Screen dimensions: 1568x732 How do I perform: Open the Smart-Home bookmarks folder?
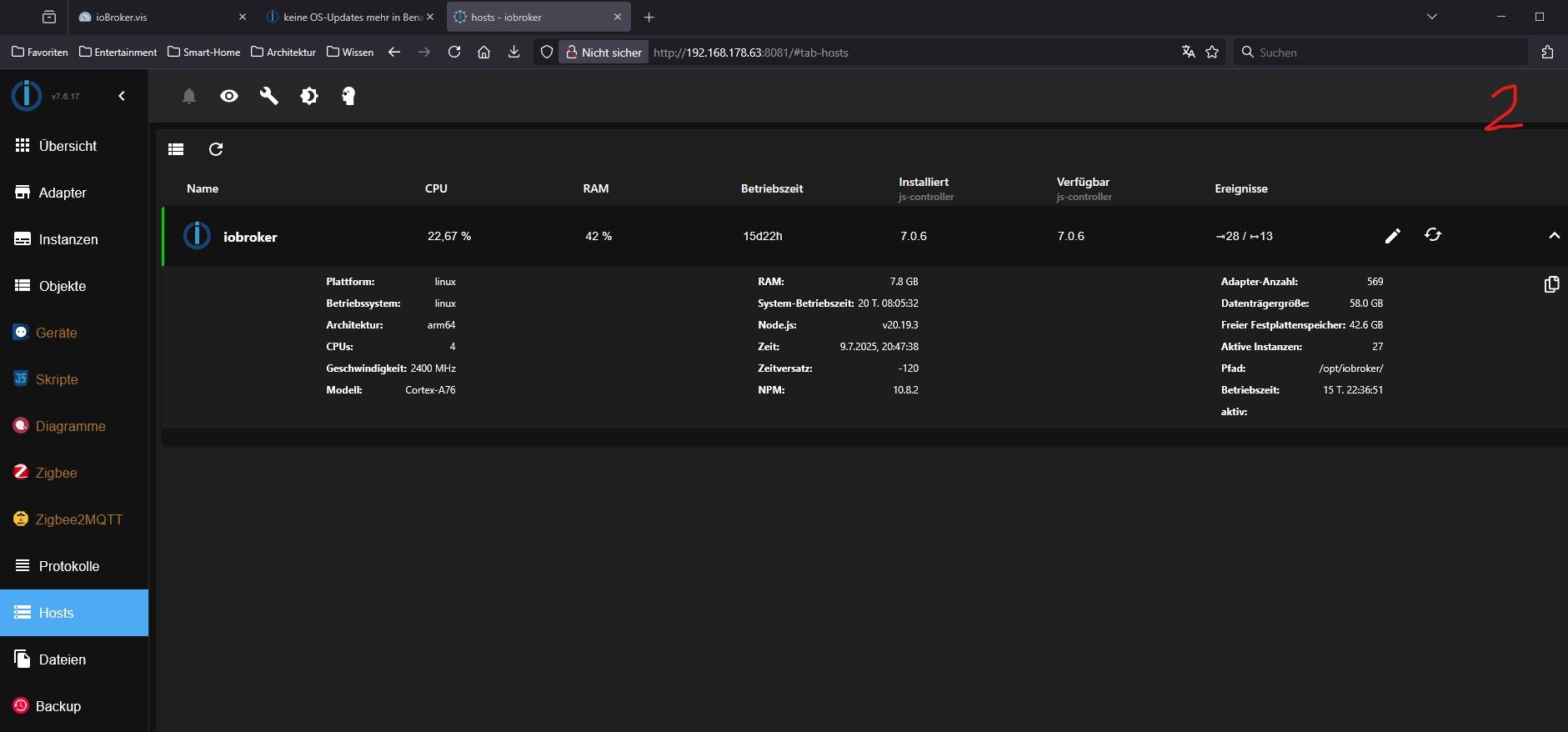click(x=204, y=52)
